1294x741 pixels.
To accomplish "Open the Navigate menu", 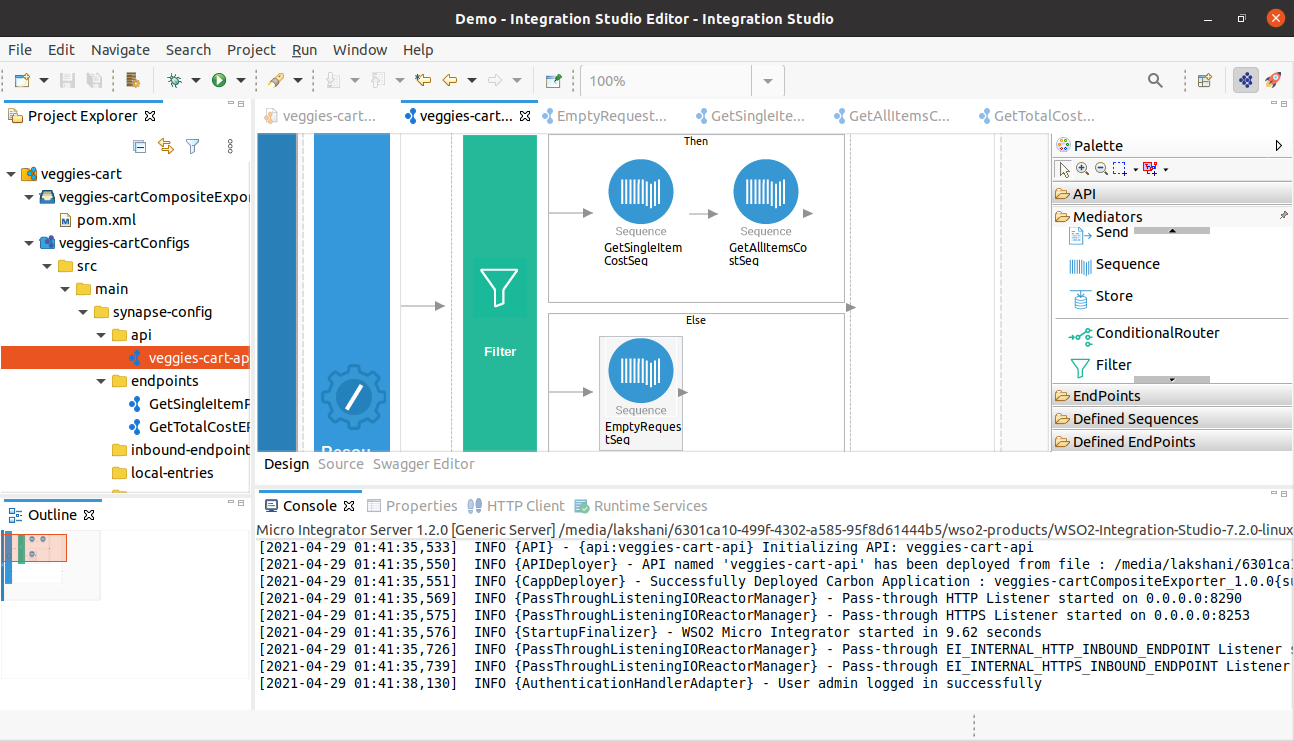I will pos(120,50).
